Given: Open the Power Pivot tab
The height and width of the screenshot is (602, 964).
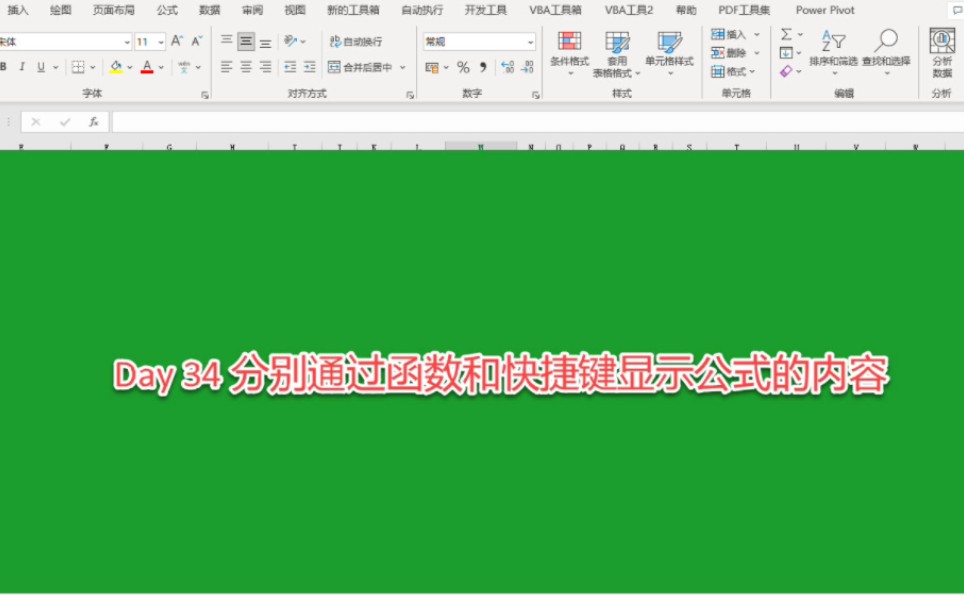Looking at the screenshot, I should coord(824,10).
